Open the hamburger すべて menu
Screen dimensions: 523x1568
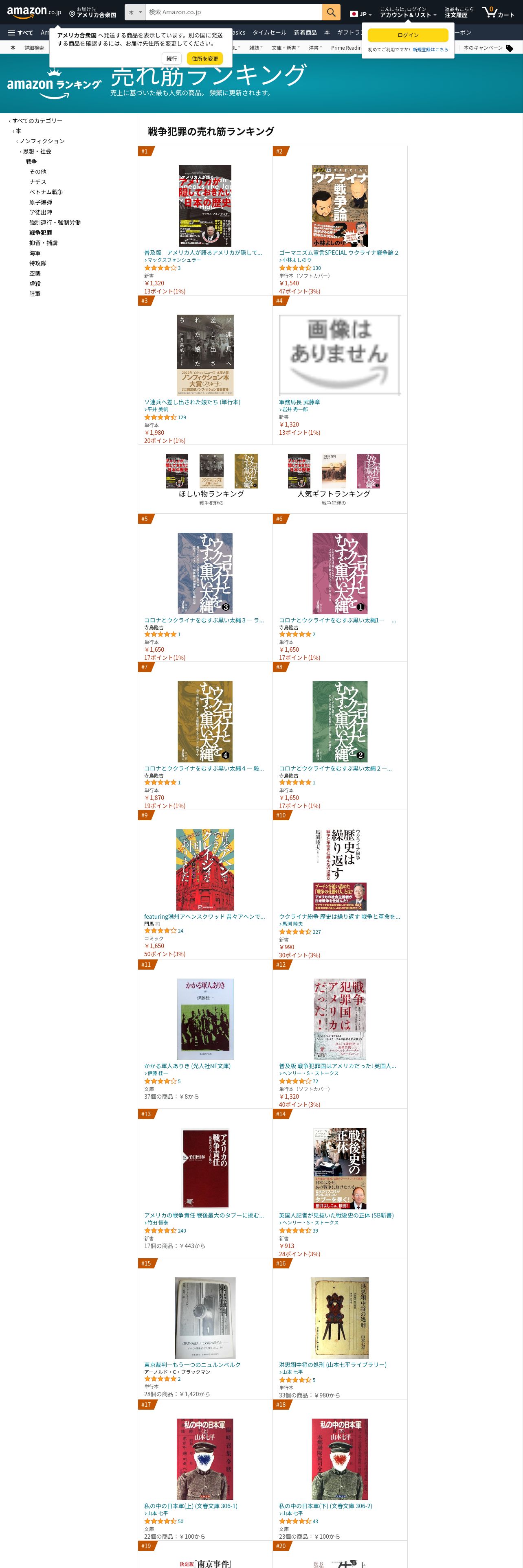tap(21, 33)
